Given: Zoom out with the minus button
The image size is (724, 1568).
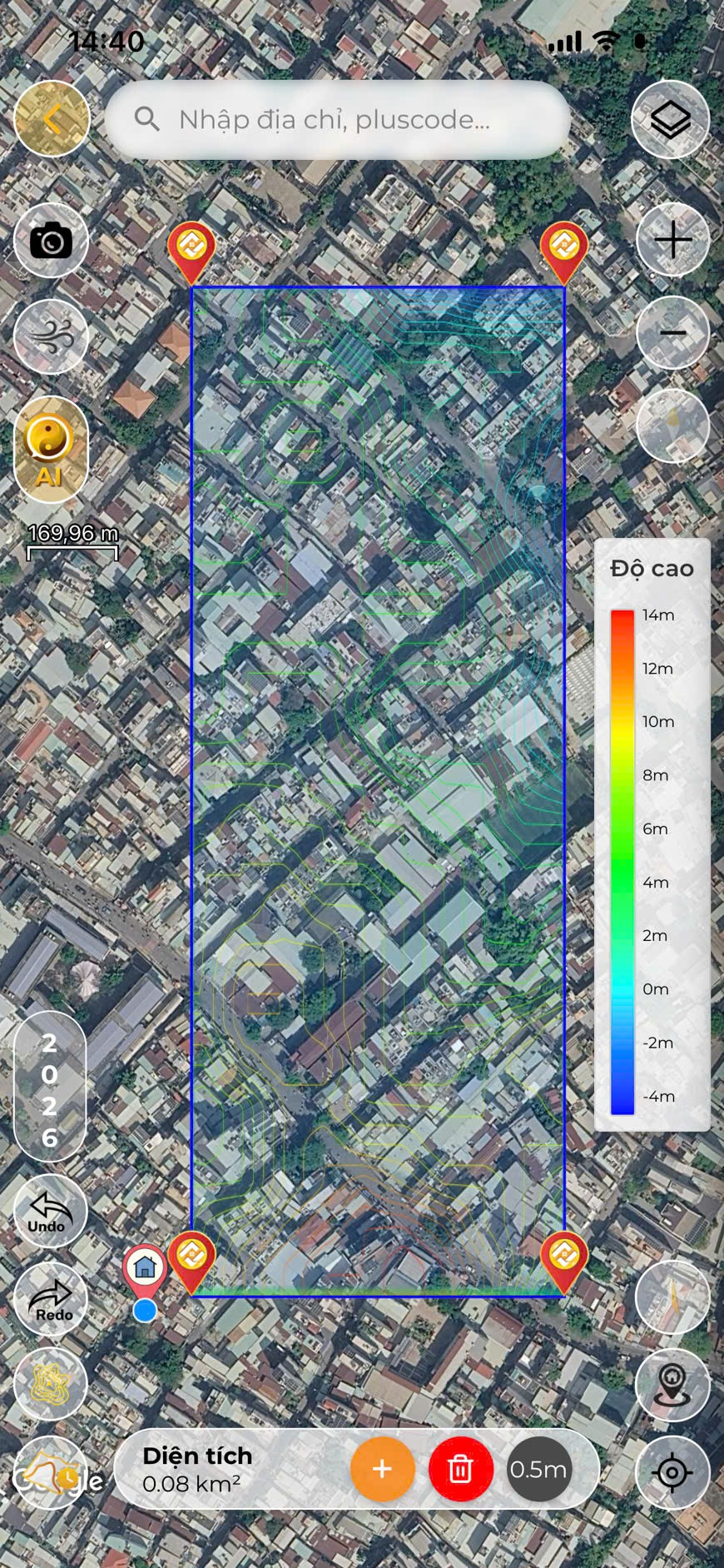Looking at the screenshot, I should coord(672,333).
